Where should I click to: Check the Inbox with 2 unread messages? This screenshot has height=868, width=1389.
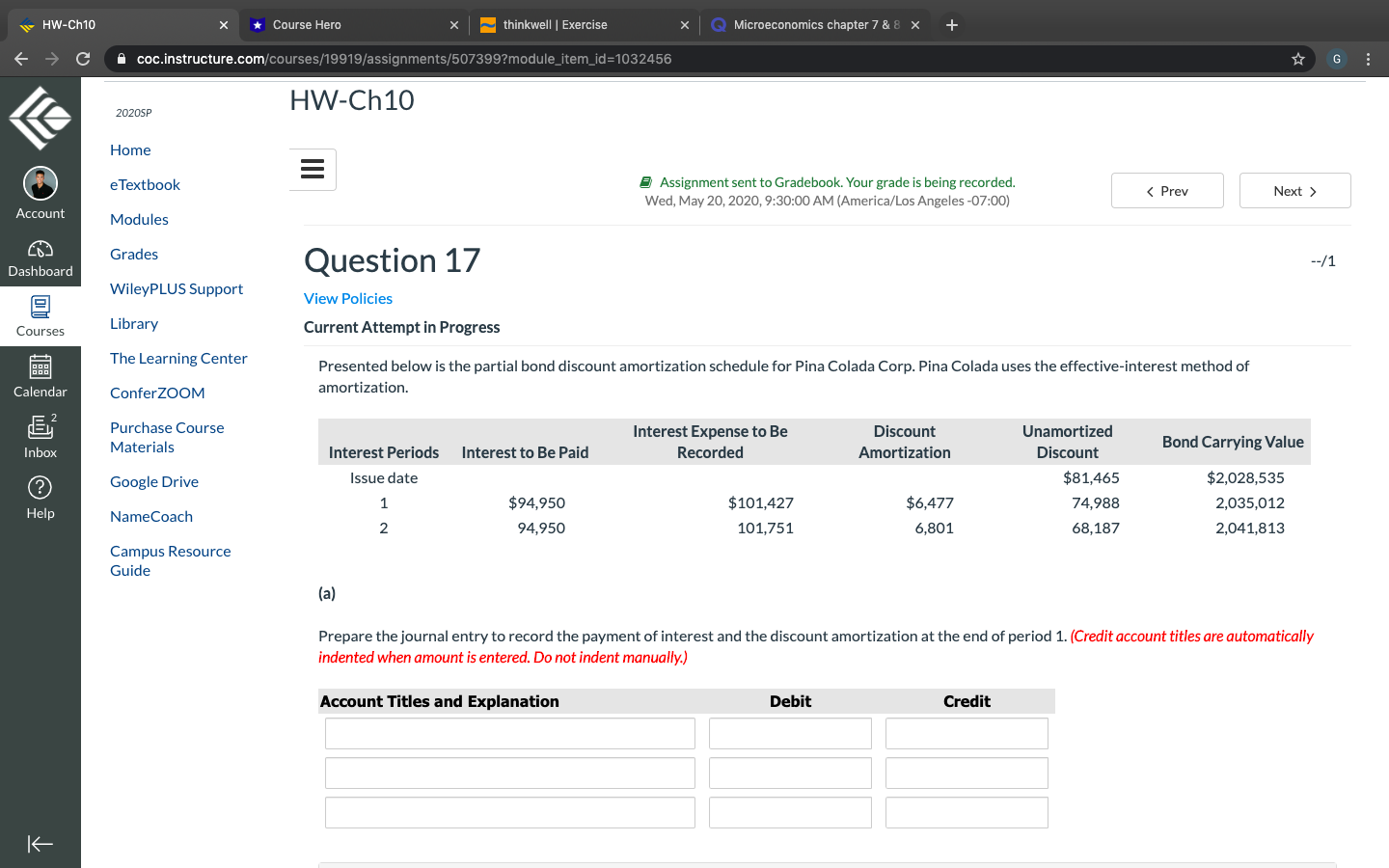[x=40, y=436]
